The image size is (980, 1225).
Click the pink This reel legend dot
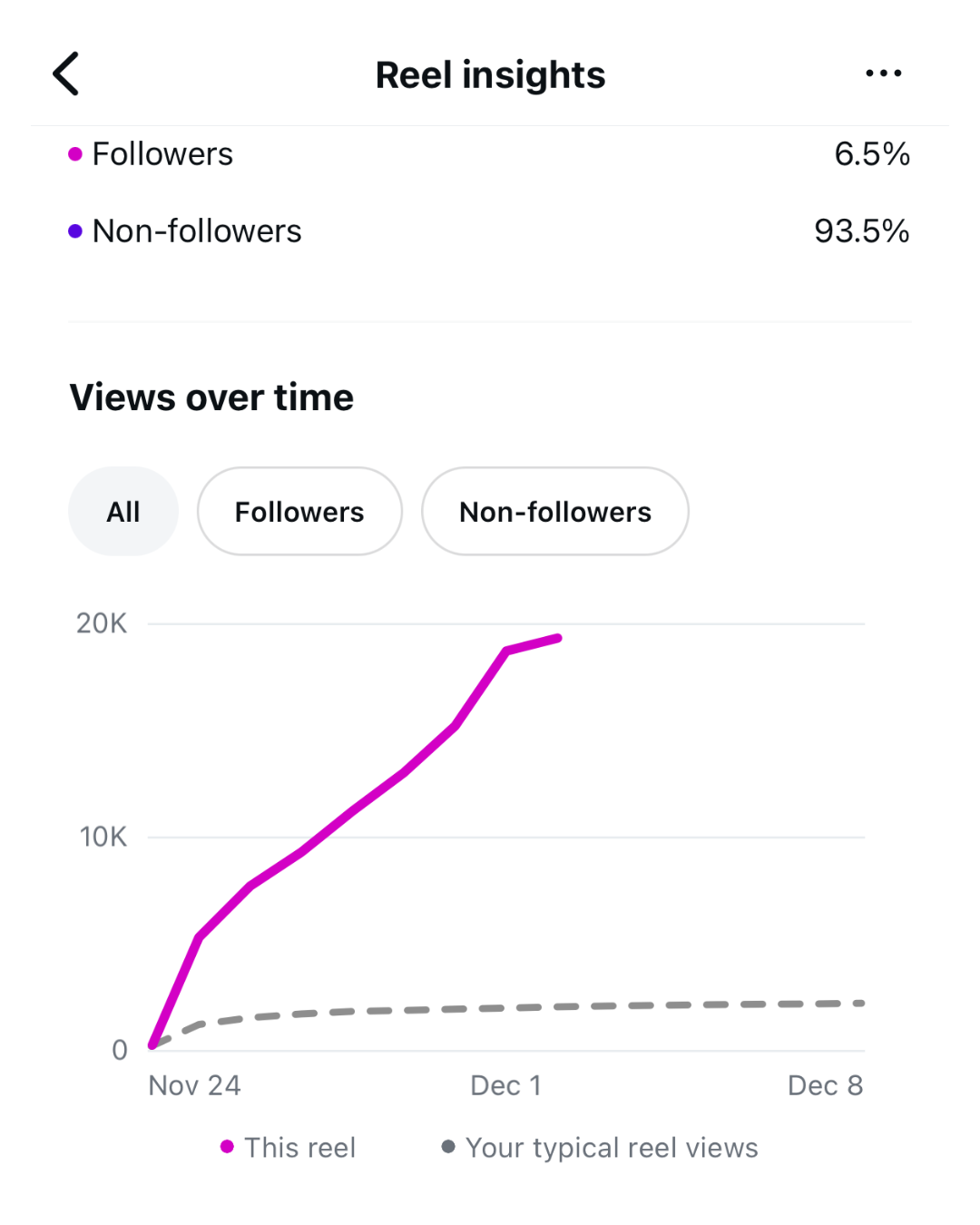click(x=227, y=1147)
